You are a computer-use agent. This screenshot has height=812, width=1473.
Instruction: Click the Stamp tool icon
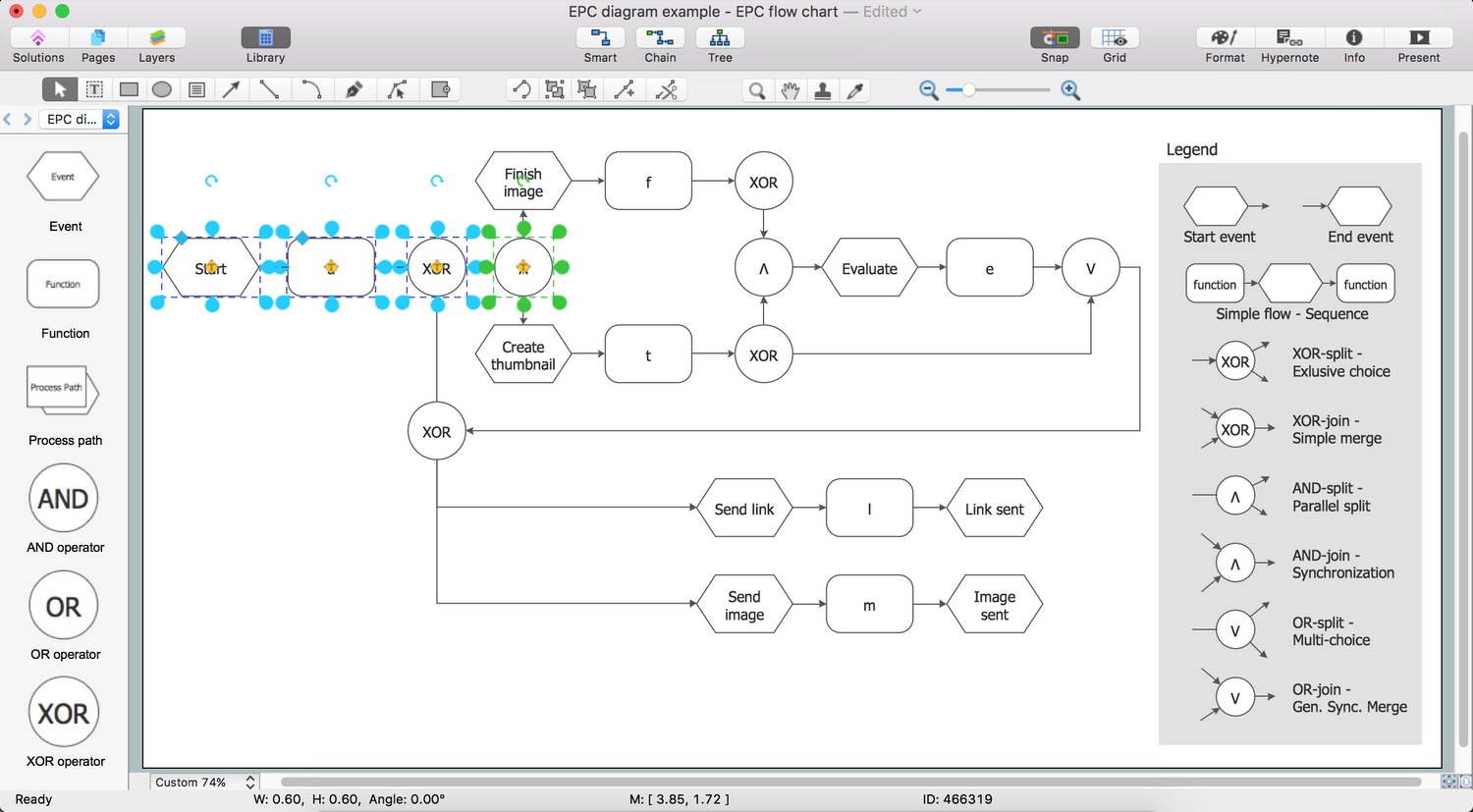tap(823, 90)
